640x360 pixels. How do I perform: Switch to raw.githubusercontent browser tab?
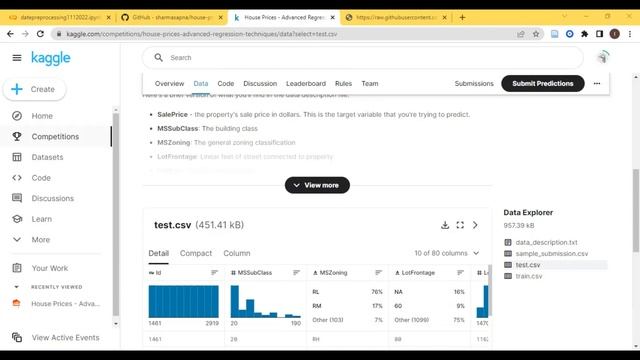pyautogui.click(x=396, y=18)
